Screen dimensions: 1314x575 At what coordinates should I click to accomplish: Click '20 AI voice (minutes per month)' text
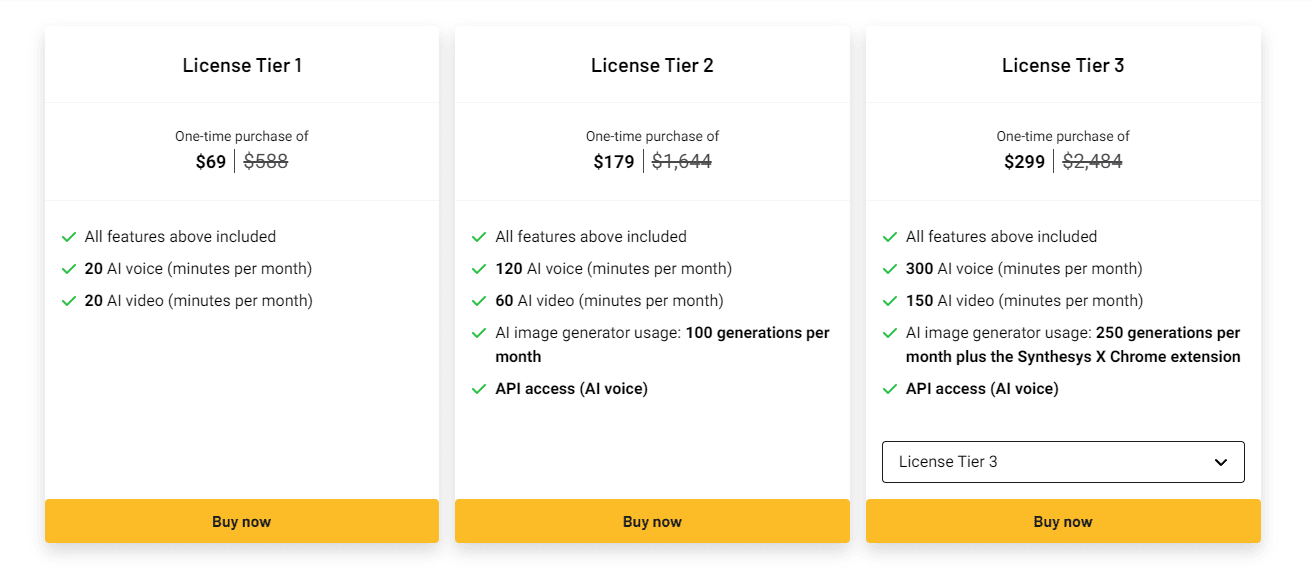[x=198, y=269]
